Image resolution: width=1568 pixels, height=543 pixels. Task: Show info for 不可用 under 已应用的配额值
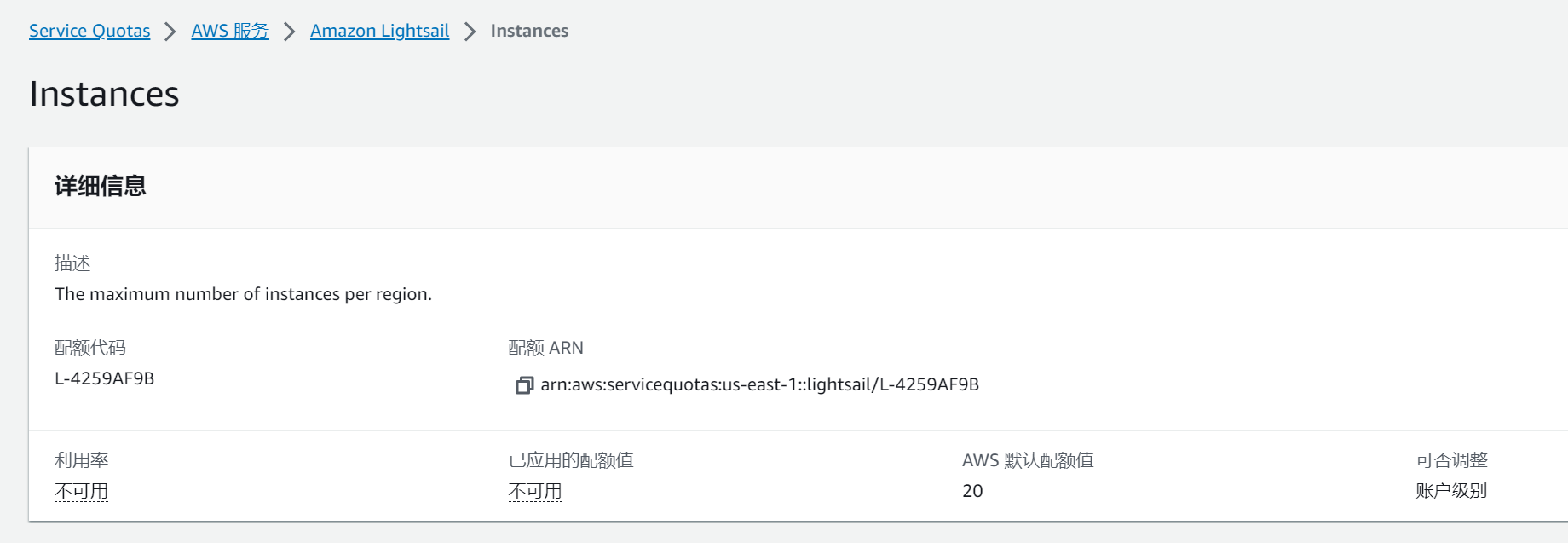coord(535,491)
